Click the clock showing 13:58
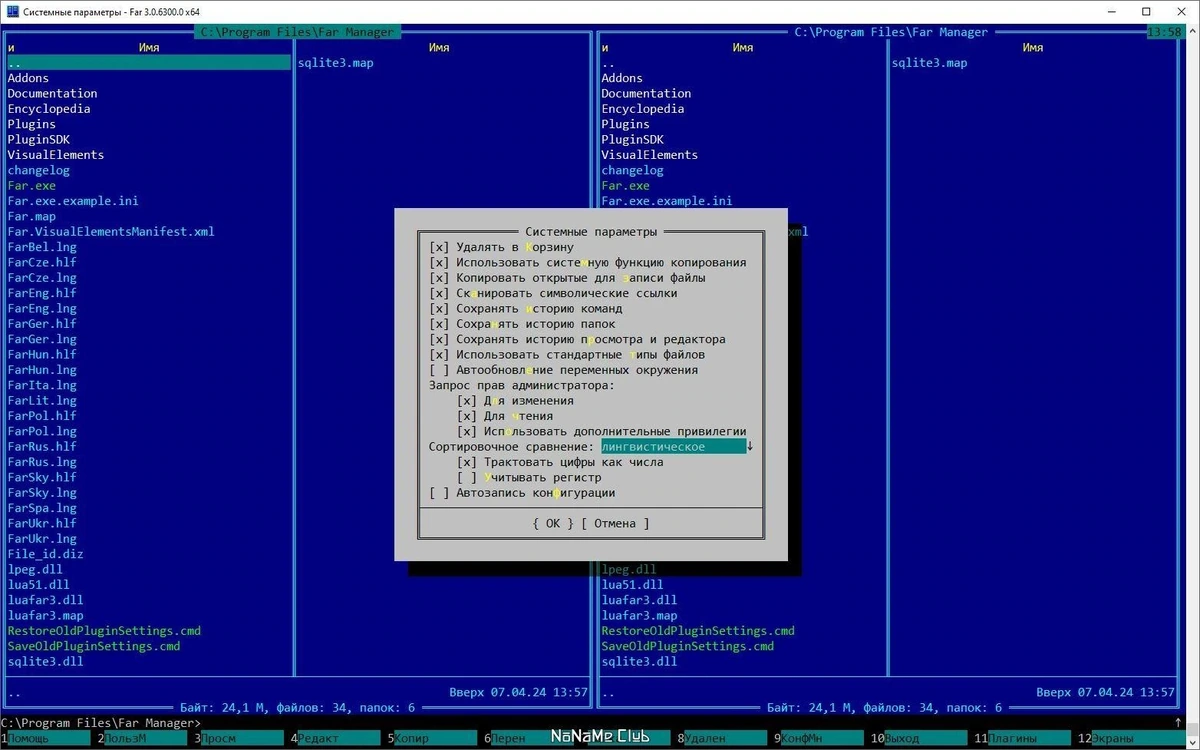Image resolution: width=1200 pixels, height=750 pixels. (x=1165, y=32)
